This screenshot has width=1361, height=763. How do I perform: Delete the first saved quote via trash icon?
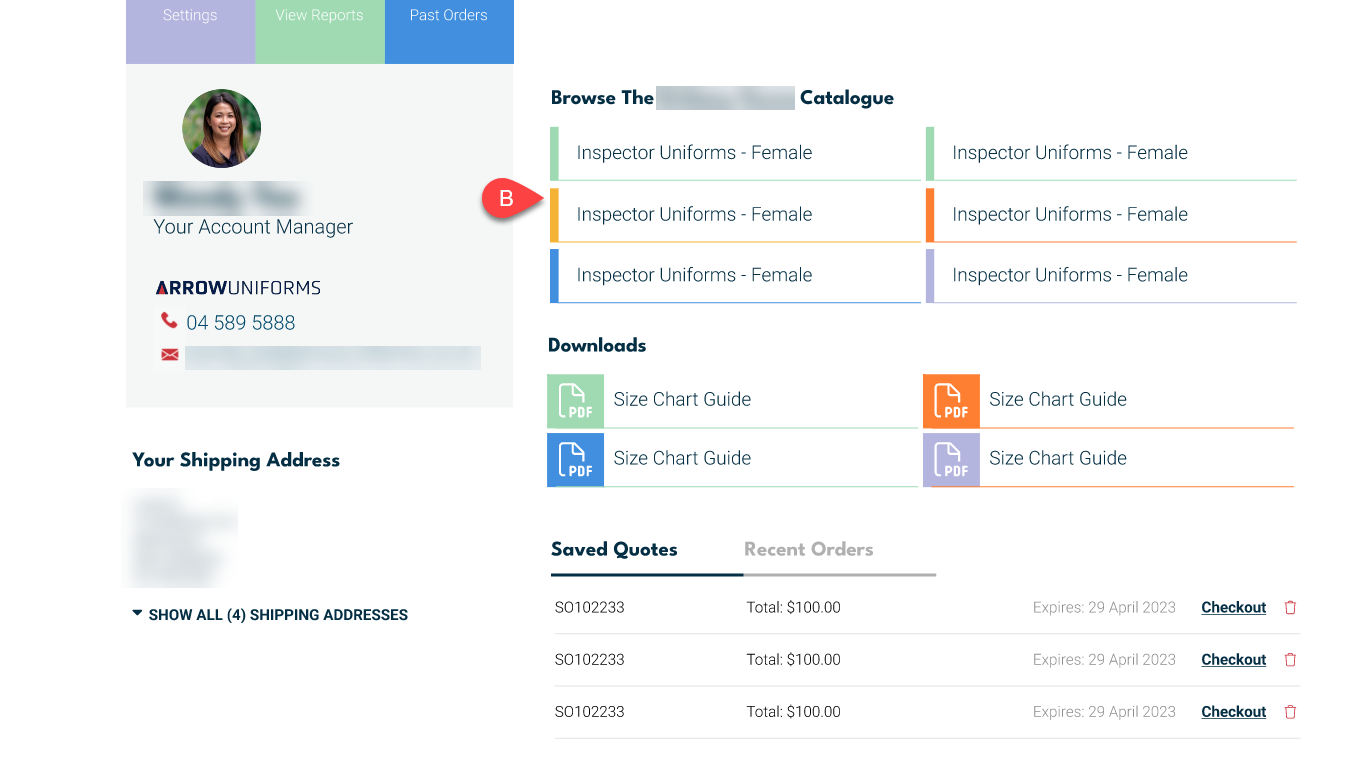[x=1290, y=608]
